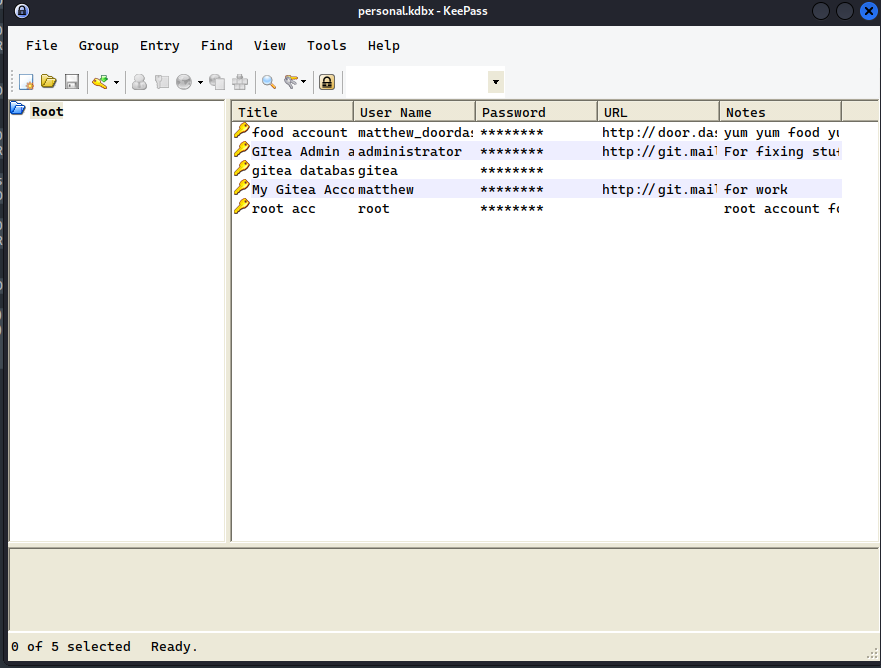The height and width of the screenshot is (668, 881).
Task: Open the Tools menu
Action: coord(326,46)
